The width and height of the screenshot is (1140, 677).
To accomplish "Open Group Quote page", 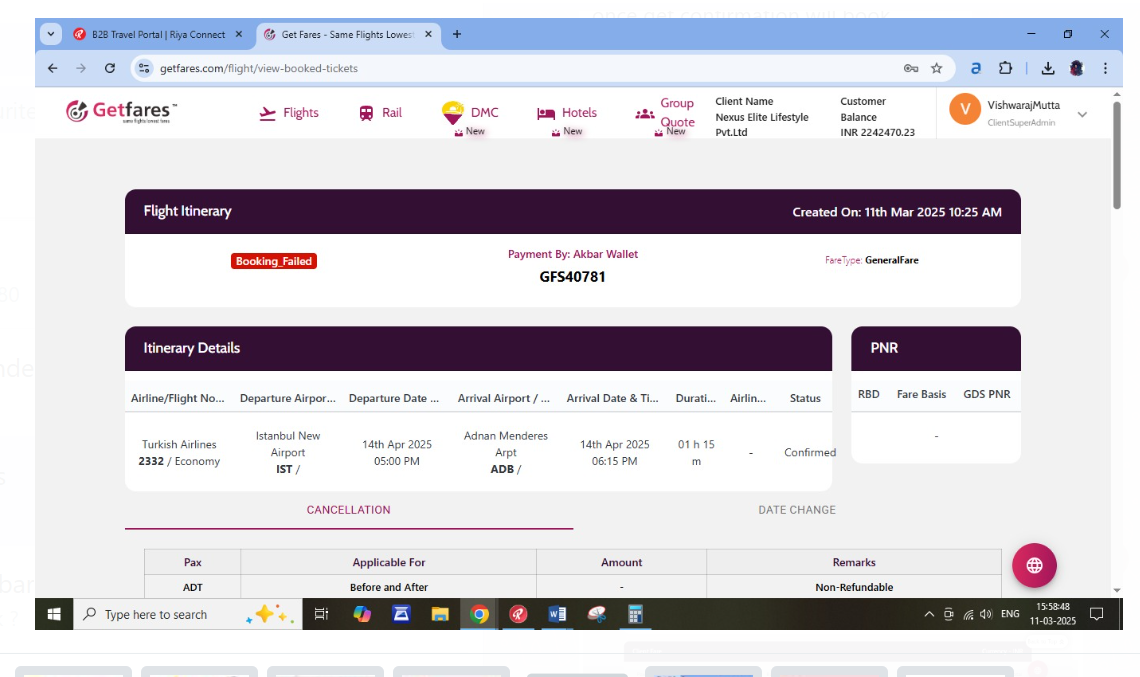I will coord(666,113).
